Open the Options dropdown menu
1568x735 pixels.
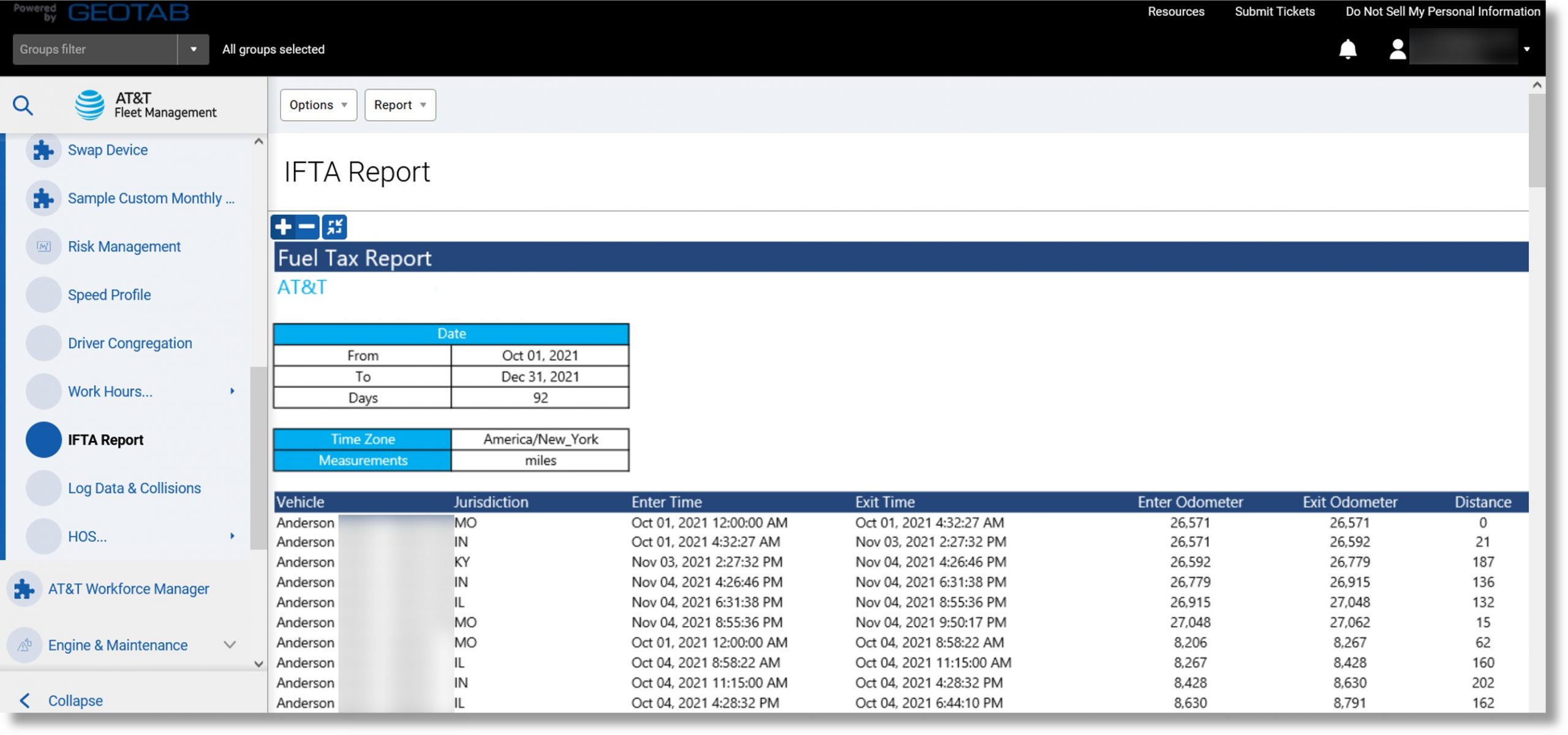click(317, 104)
